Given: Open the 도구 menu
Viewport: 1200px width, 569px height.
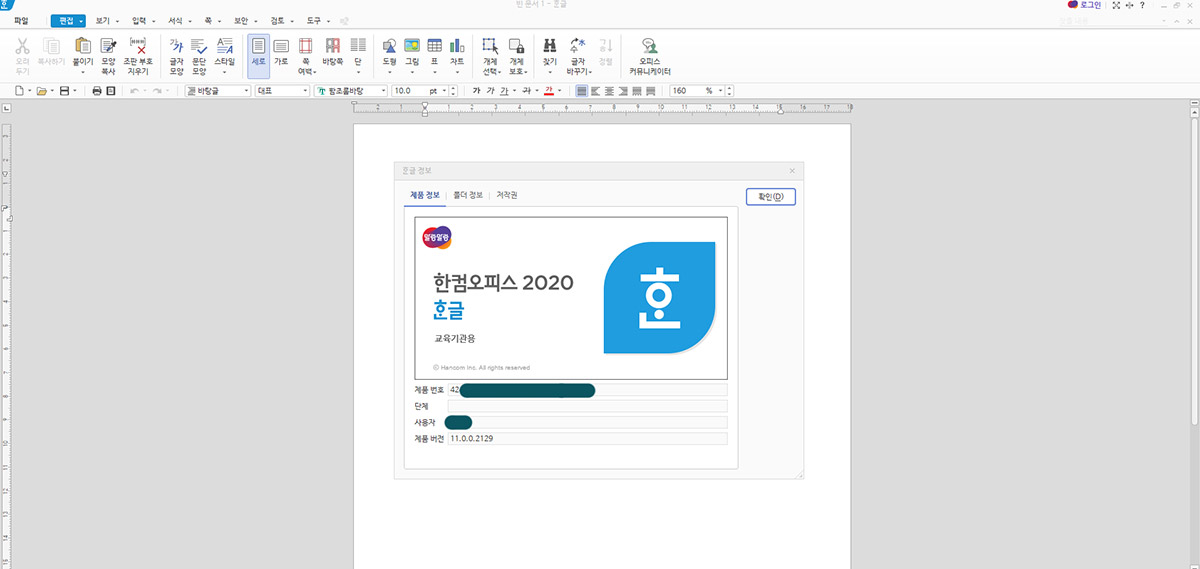Looking at the screenshot, I should click(x=315, y=20).
